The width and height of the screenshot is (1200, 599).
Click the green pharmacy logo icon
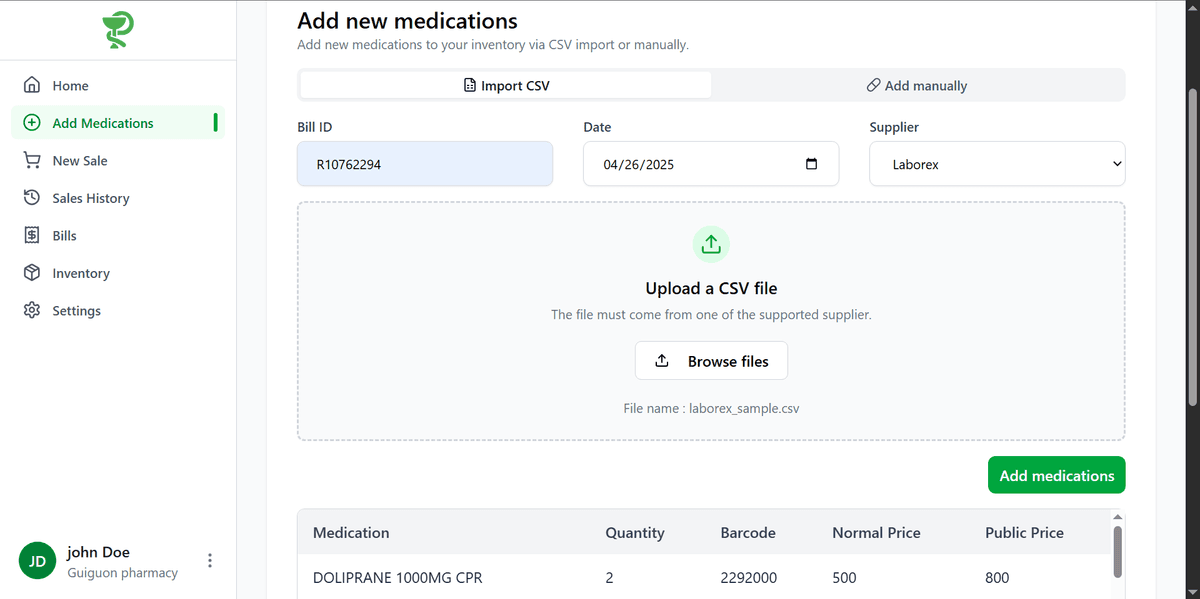tap(118, 30)
